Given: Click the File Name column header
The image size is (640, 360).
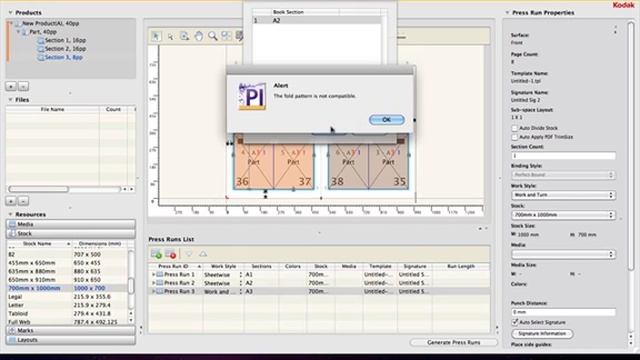Looking at the screenshot, I should point(52,109).
